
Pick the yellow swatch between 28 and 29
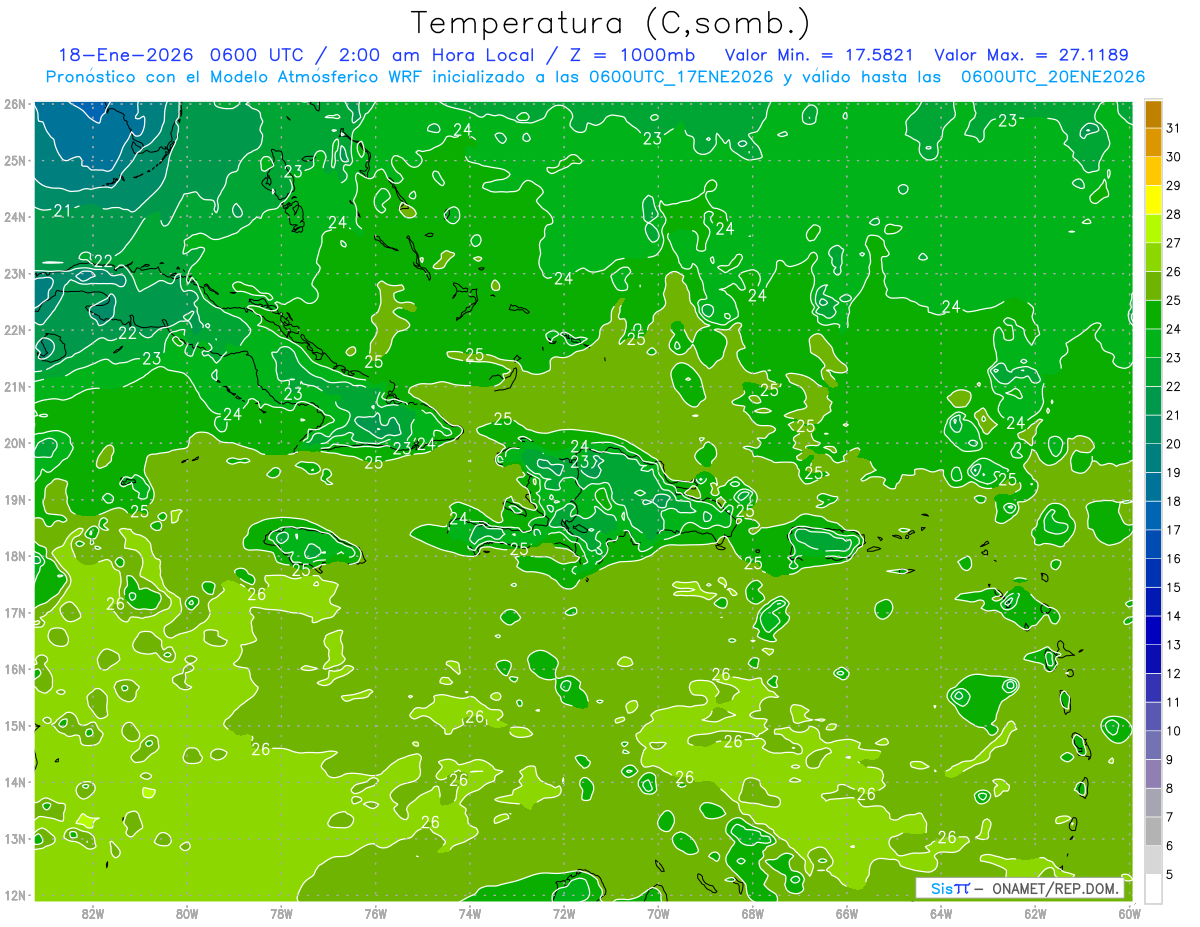pos(1154,200)
